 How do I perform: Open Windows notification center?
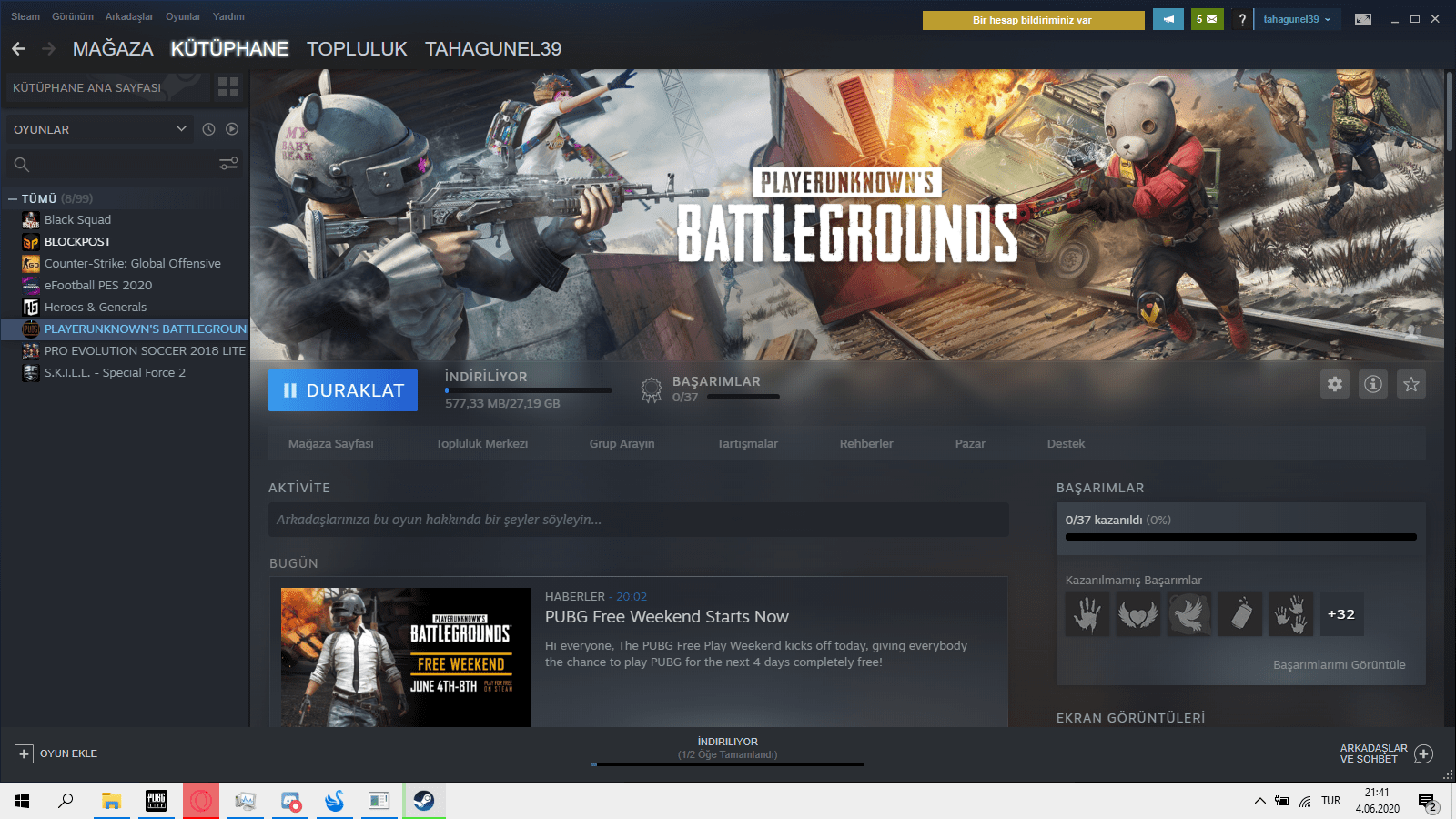coord(1427,802)
